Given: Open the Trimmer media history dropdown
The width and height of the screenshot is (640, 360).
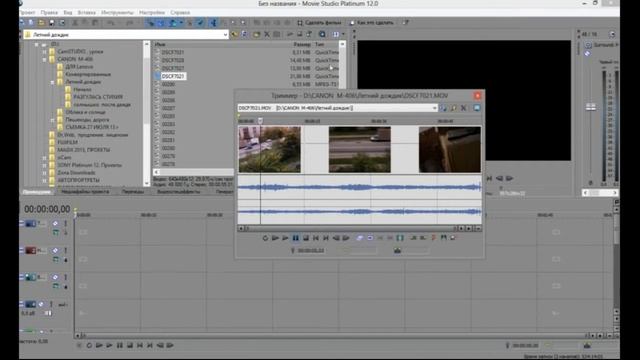Looking at the screenshot, I should click(434, 108).
